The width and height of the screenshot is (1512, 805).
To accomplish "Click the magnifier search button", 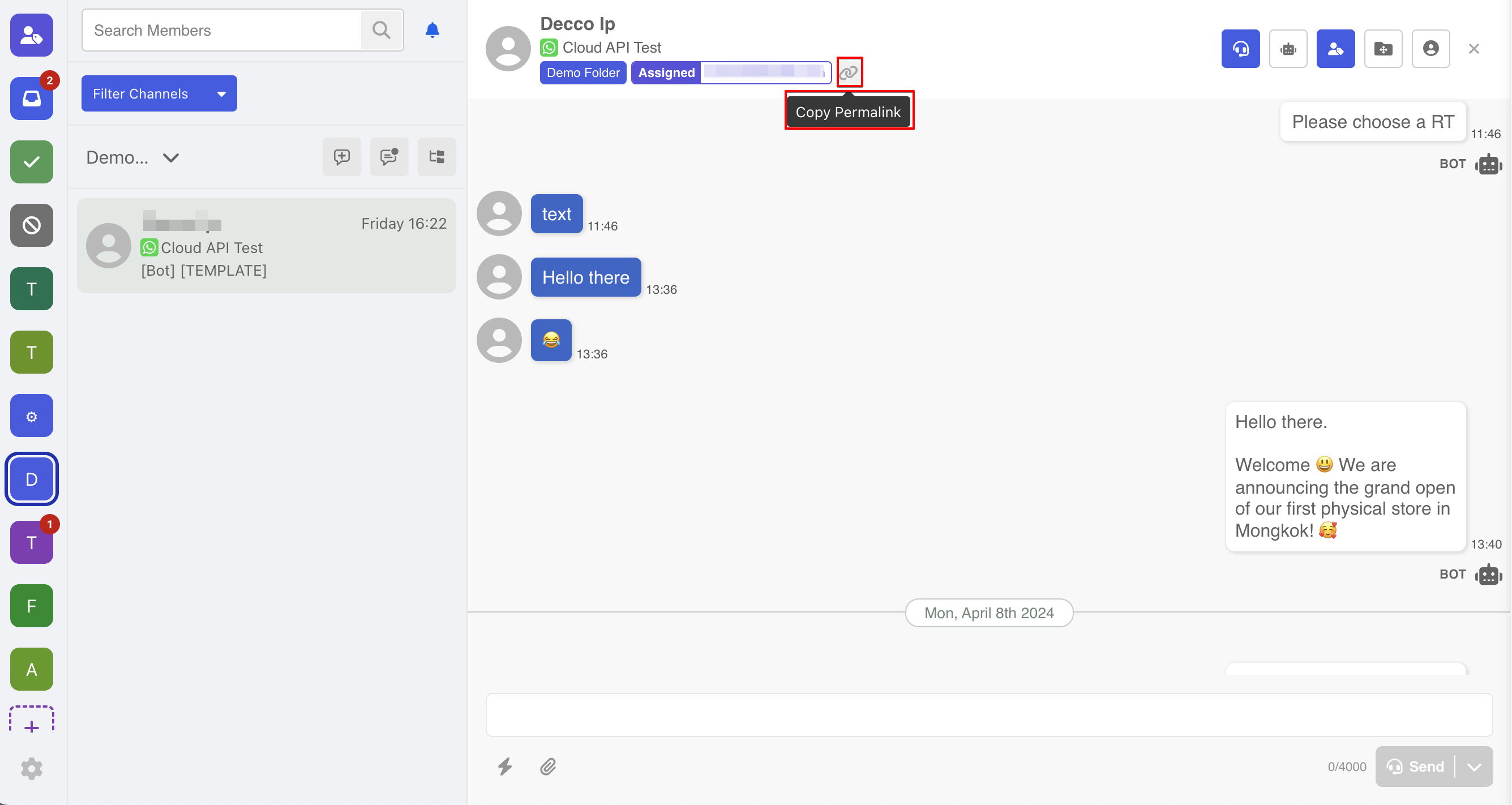I will click(x=382, y=30).
